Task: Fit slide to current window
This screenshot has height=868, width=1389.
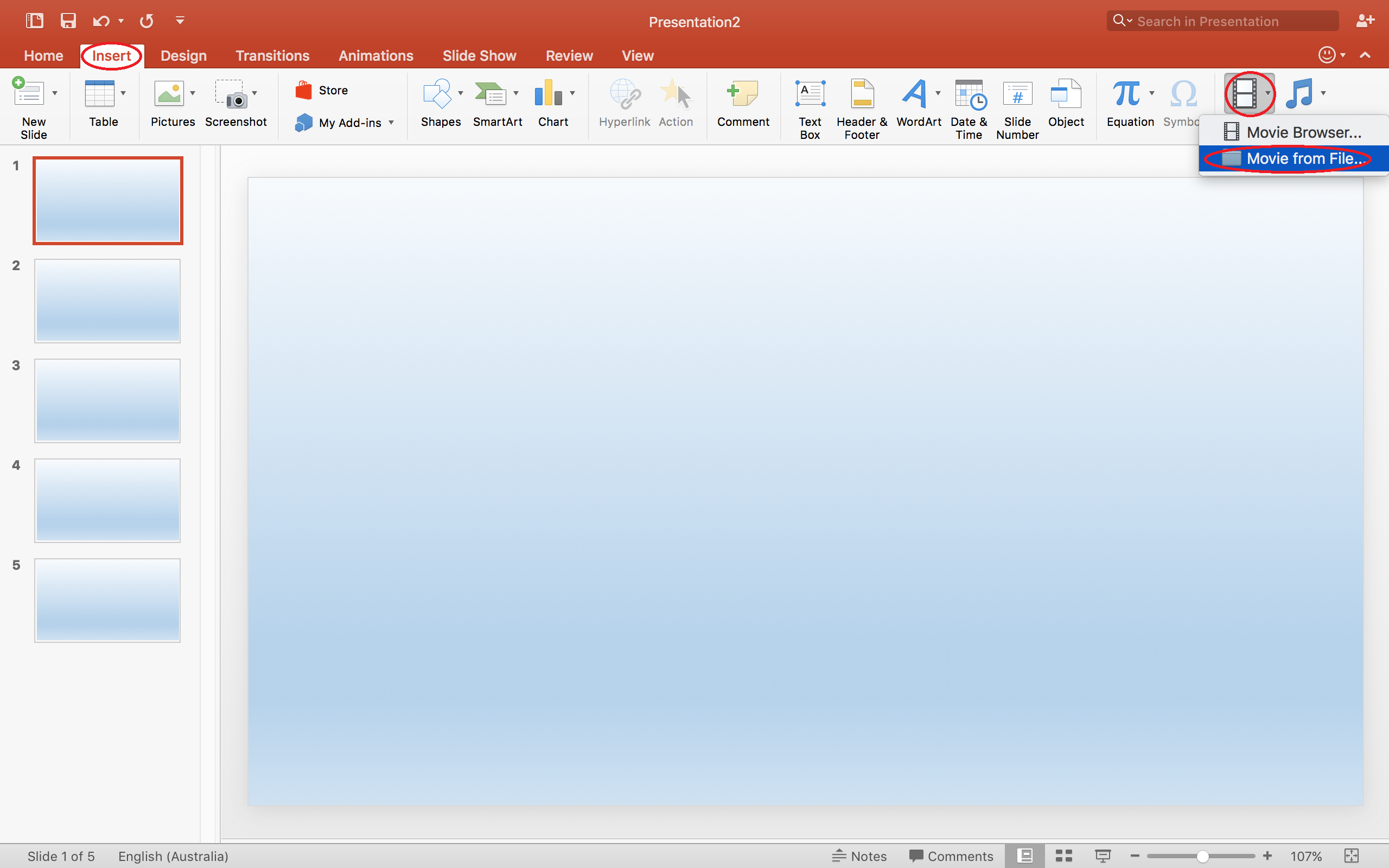Action: (x=1352, y=856)
